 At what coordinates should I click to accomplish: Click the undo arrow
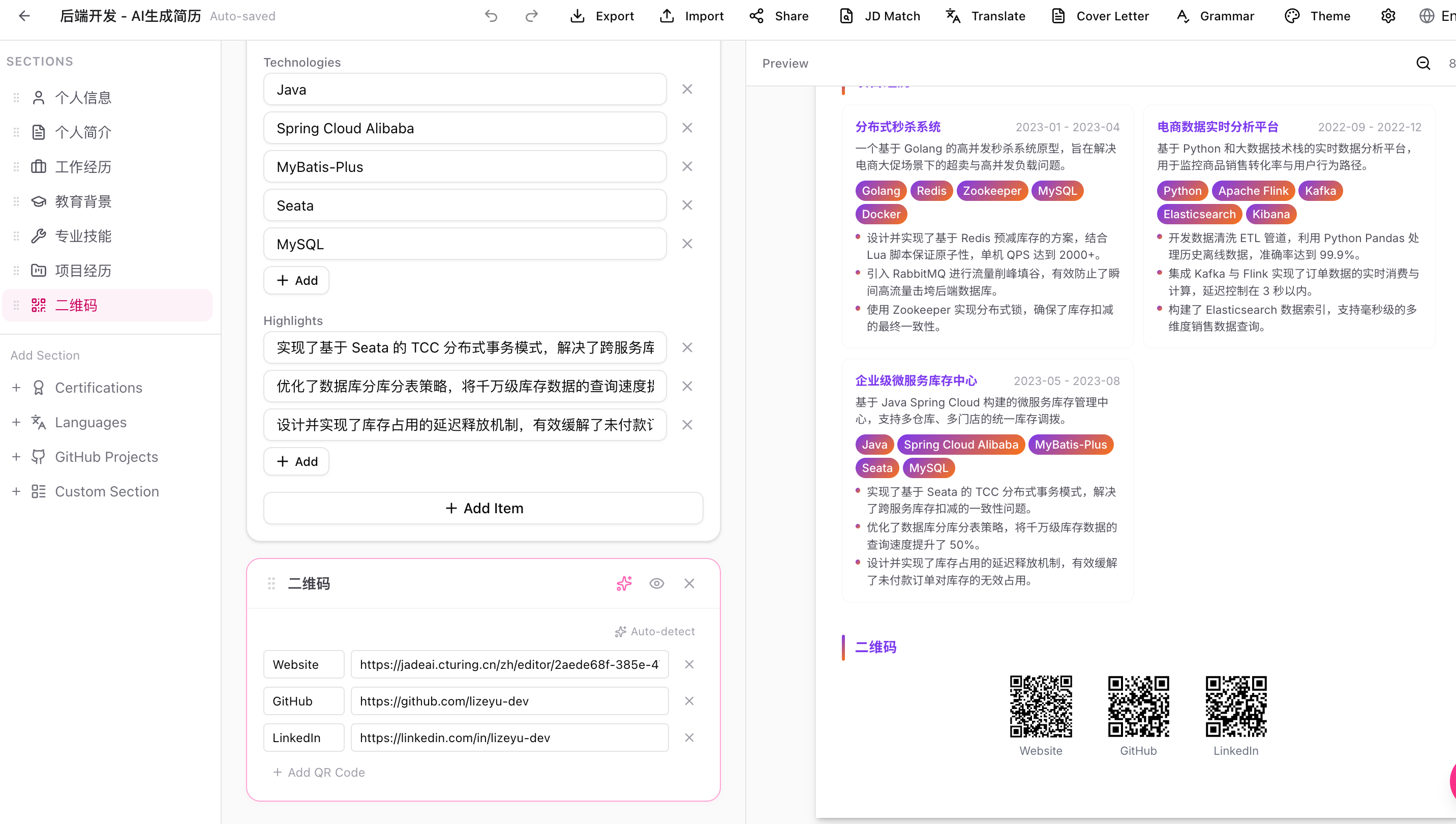click(491, 16)
